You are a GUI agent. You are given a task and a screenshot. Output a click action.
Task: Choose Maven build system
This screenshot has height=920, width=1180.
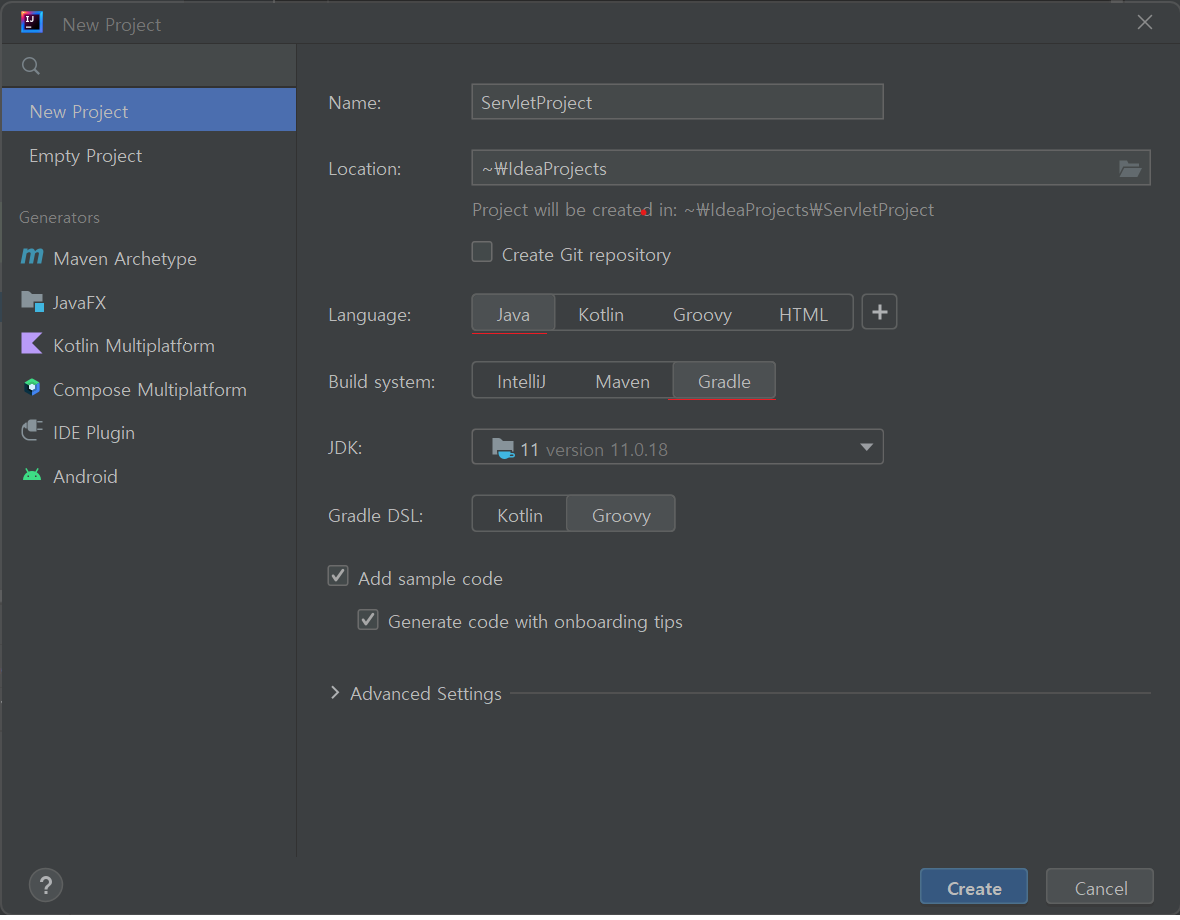click(622, 382)
